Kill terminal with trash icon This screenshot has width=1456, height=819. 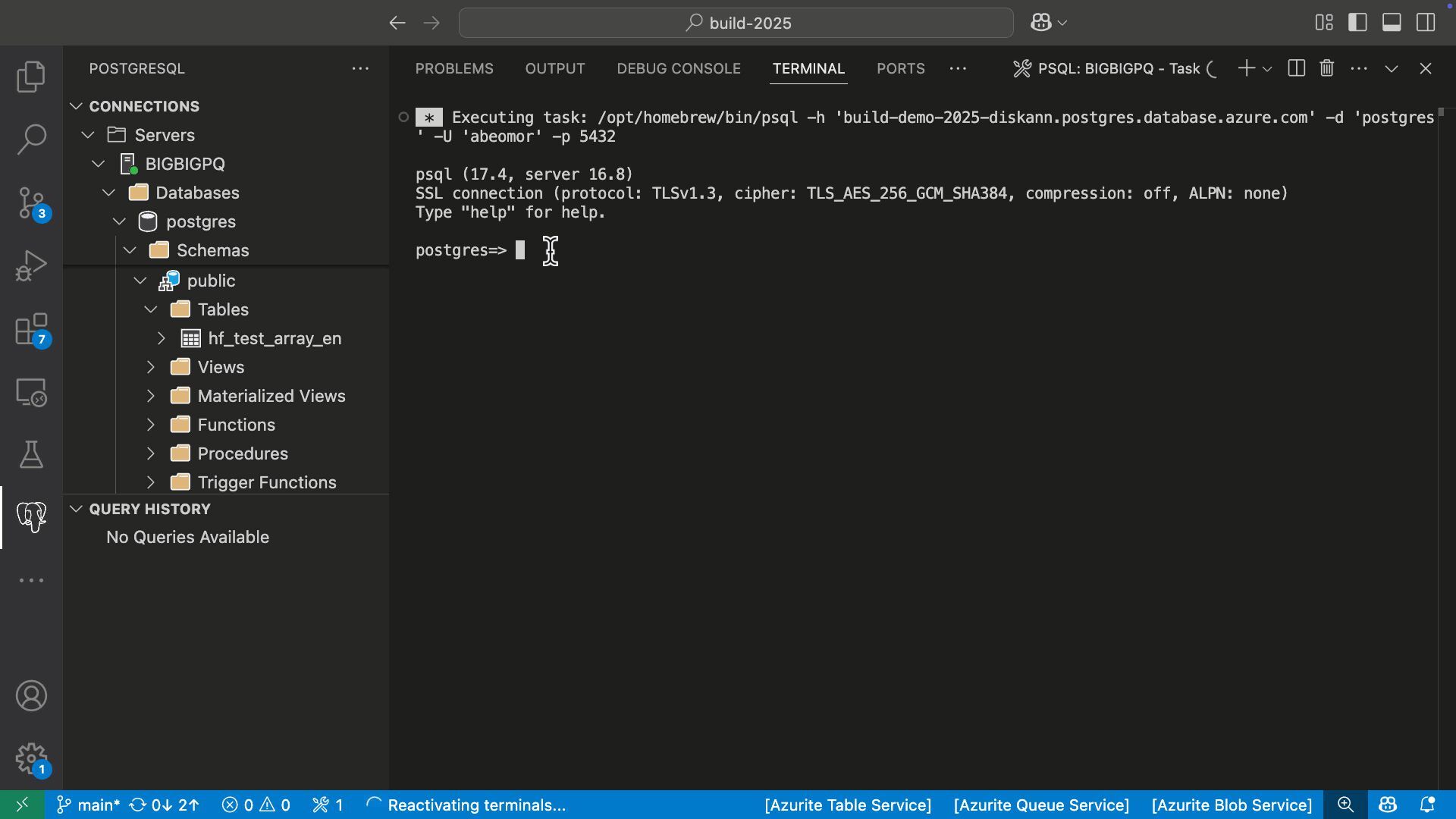point(1326,68)
